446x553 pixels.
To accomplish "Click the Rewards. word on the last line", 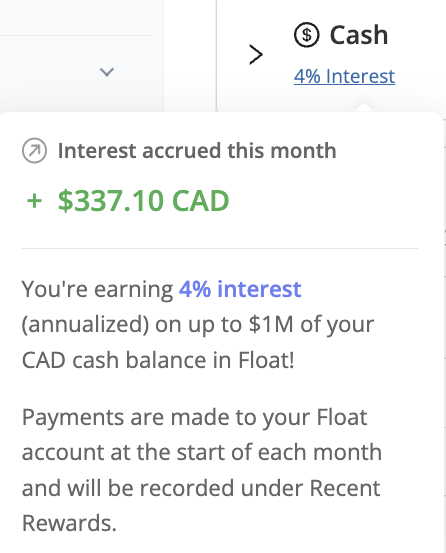I will click(x=69, y=523).
